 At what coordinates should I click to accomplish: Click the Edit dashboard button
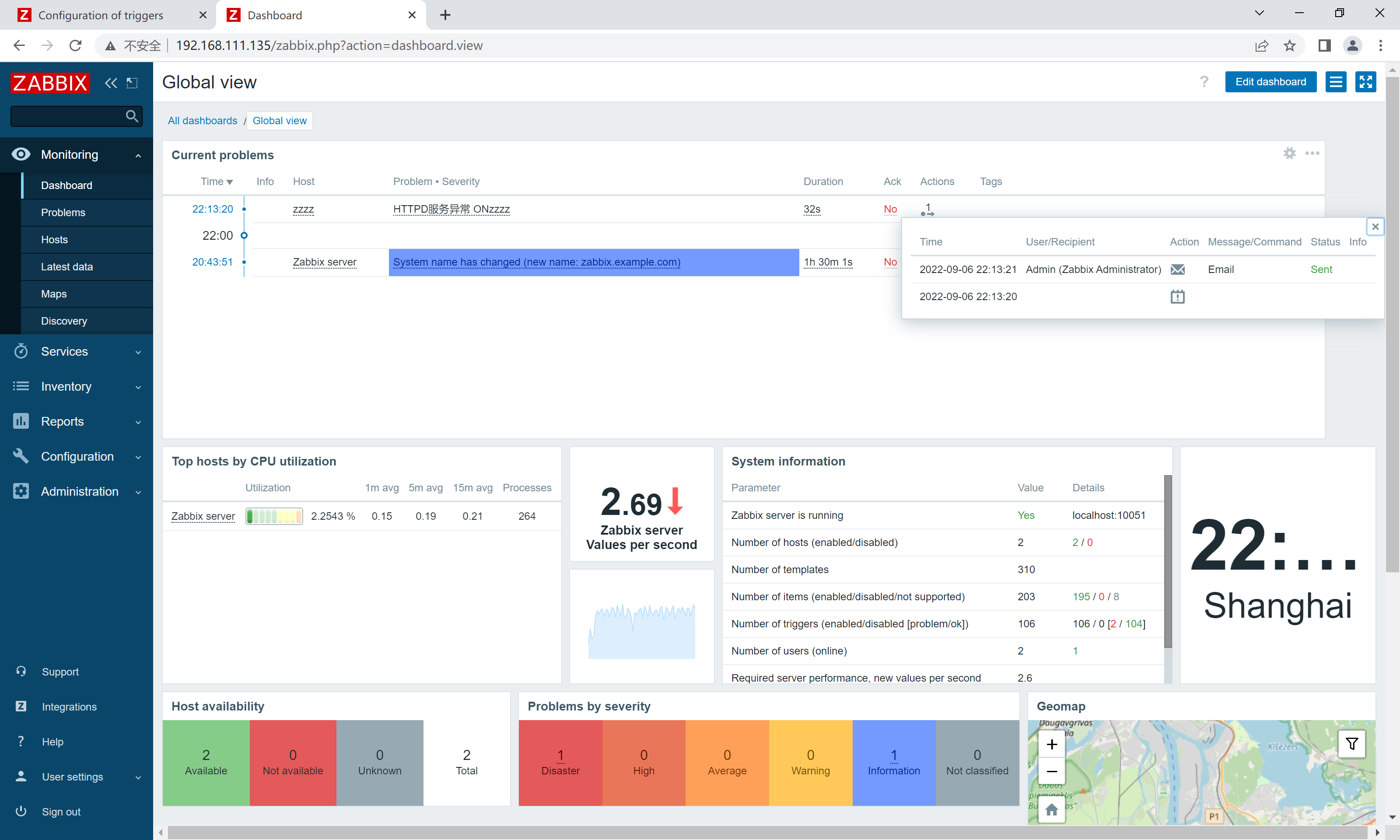click(1270, 82)
